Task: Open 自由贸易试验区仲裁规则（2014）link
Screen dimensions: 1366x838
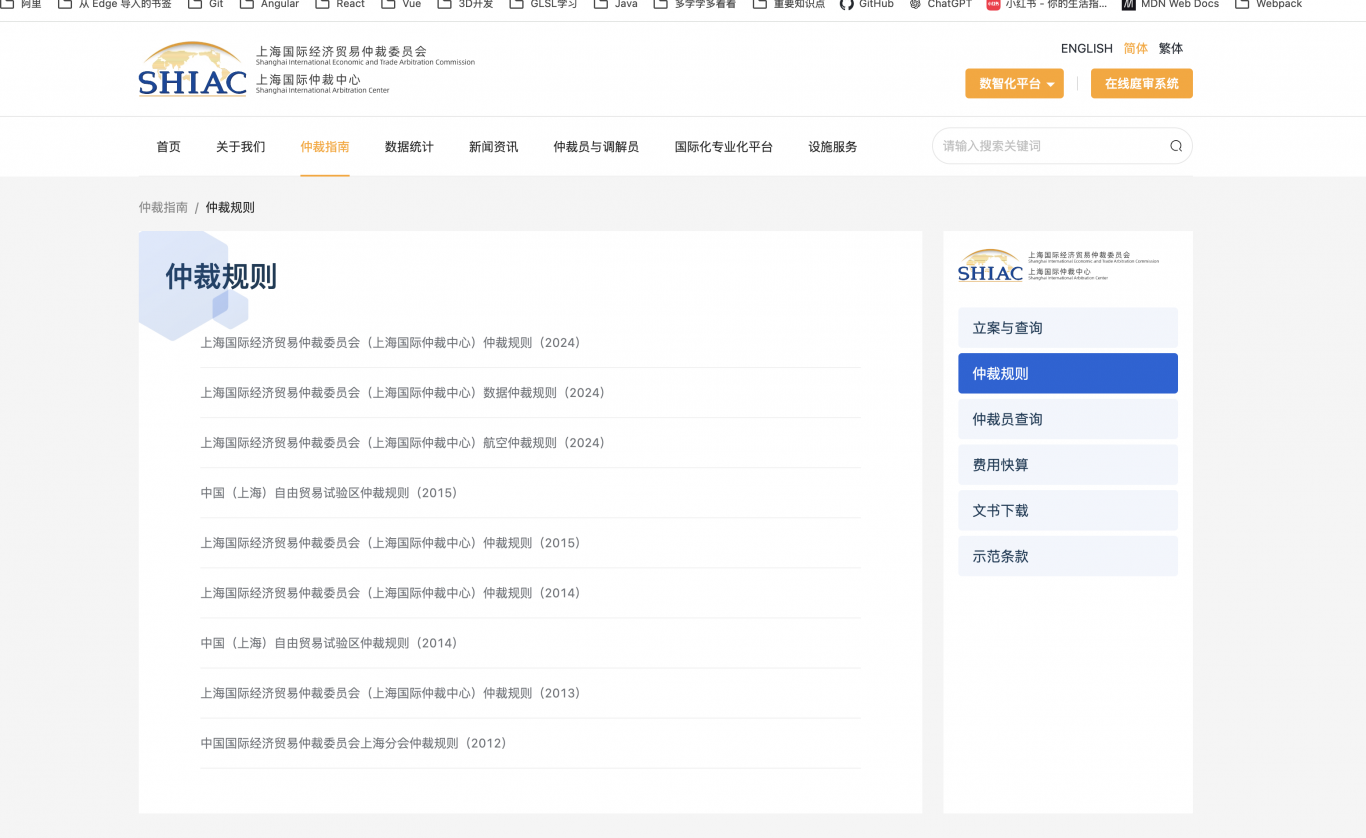Action: coord(329,643)
